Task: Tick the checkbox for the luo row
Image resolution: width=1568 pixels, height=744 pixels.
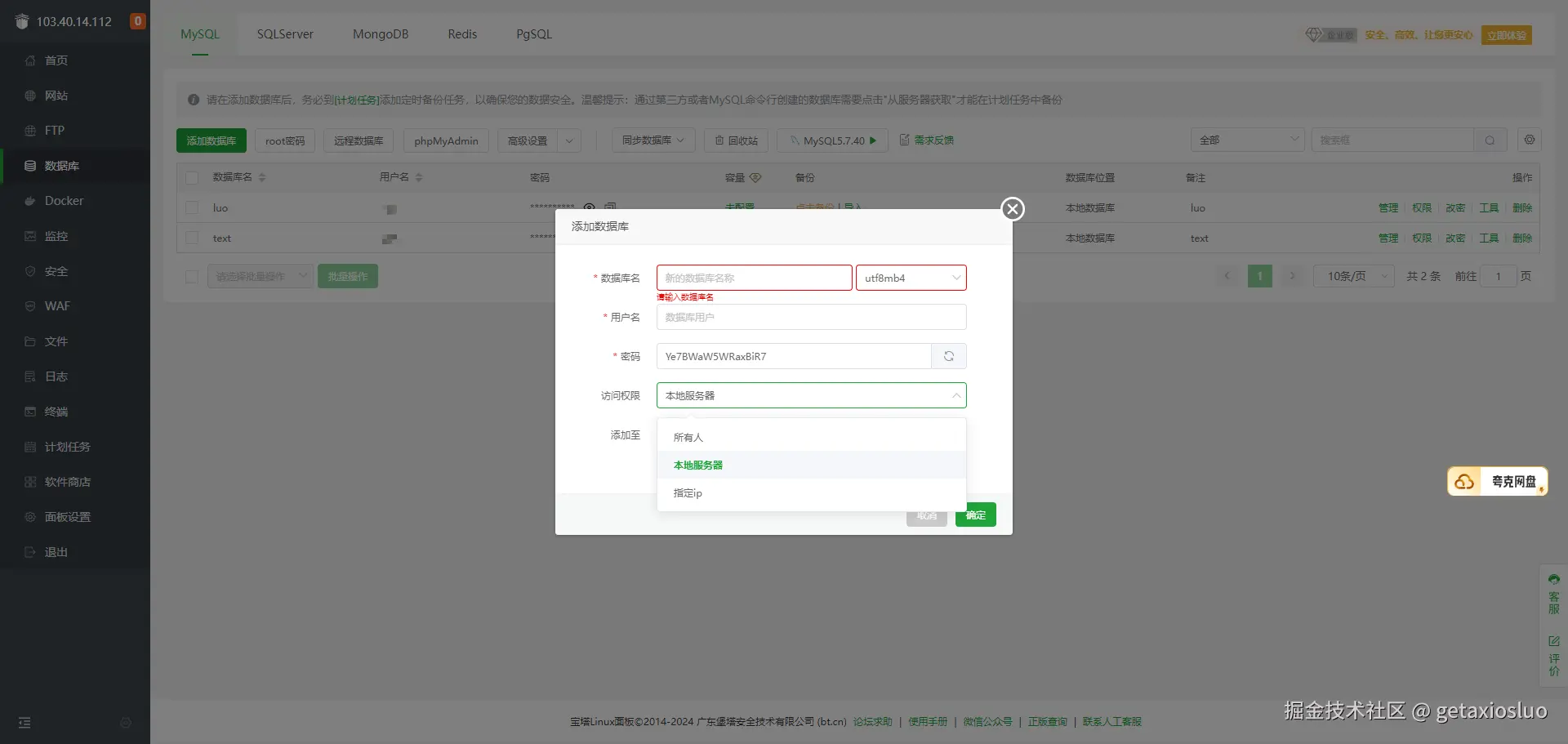Action: point(192,208)
